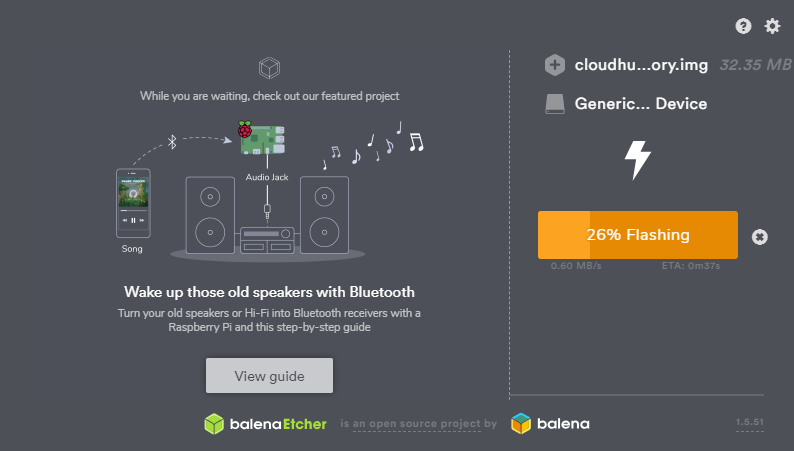
Task: Click the plus hexagon image icon
Action: pos(554,65)
